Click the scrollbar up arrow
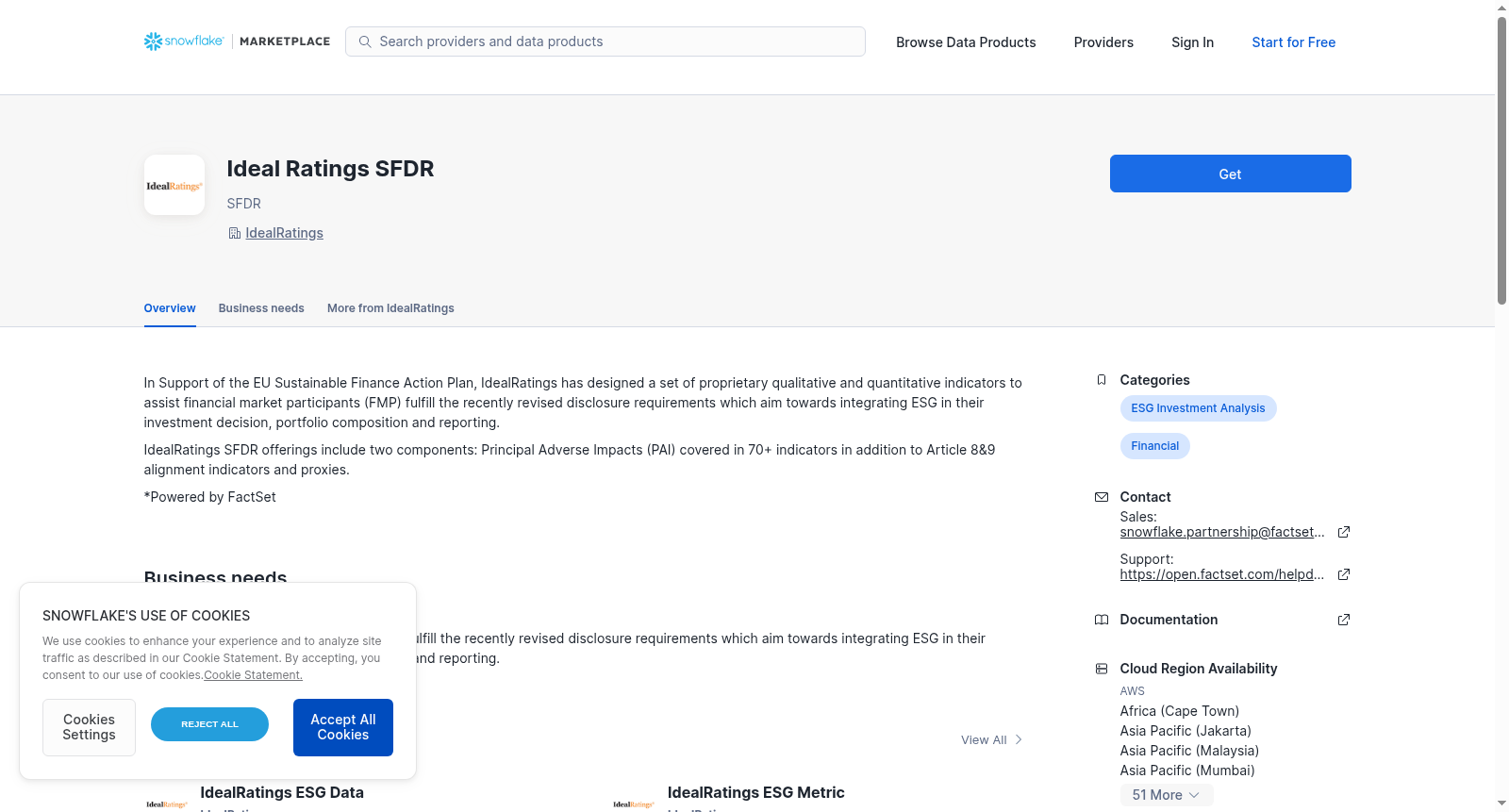The image size is (1509, 812). 1501,8
